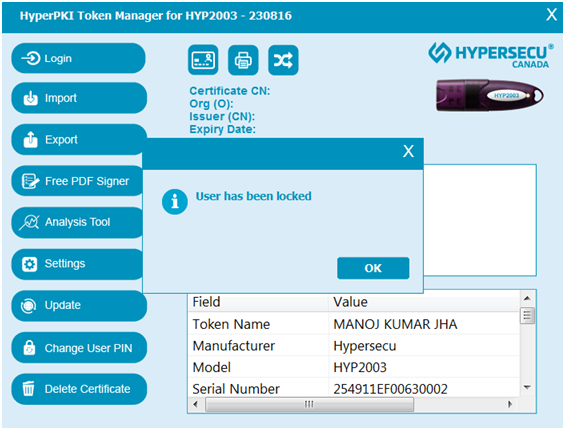Click the padlock icon on Change User PIN
The width and height of the screenshot is (565, 430).
pos(29,347)
